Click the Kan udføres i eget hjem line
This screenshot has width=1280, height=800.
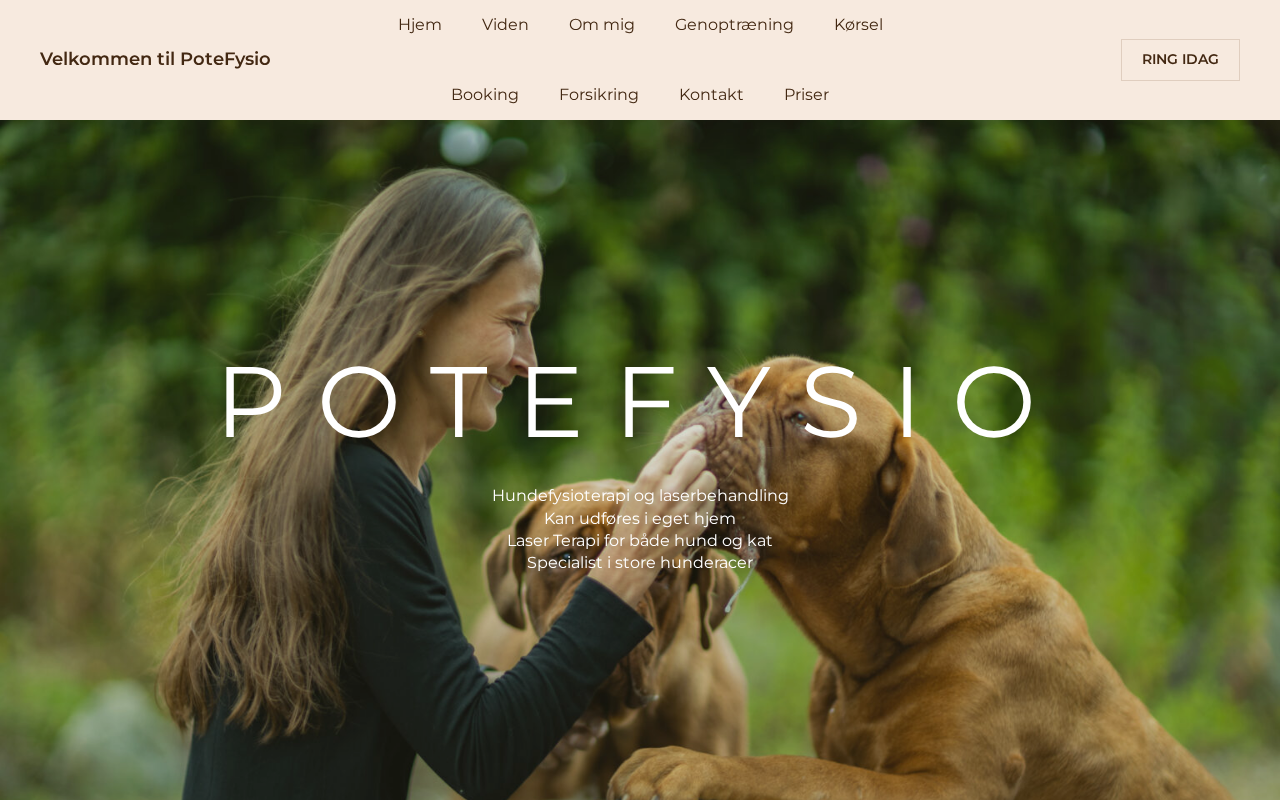point(640,518)
